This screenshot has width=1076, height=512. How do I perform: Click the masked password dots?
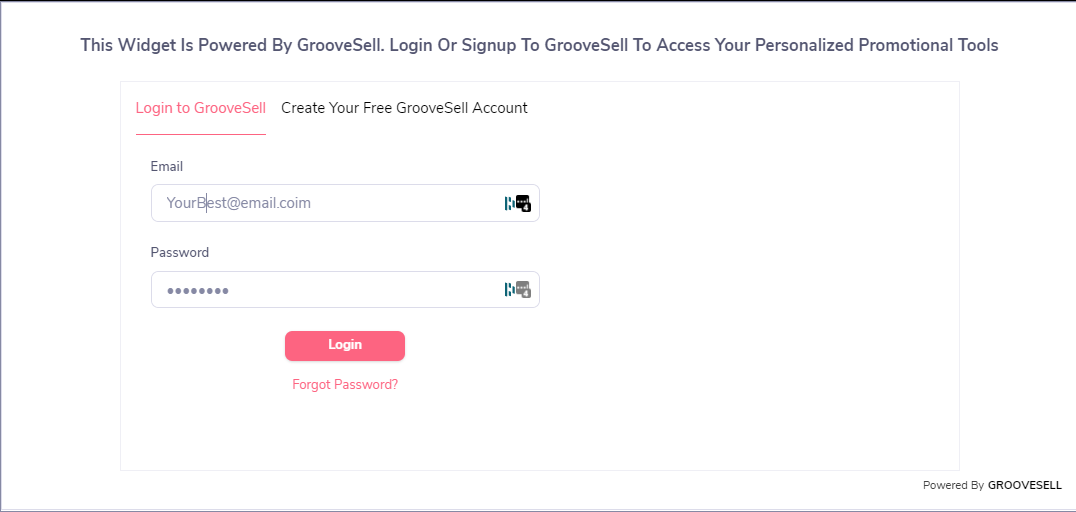tap(198, 290)
